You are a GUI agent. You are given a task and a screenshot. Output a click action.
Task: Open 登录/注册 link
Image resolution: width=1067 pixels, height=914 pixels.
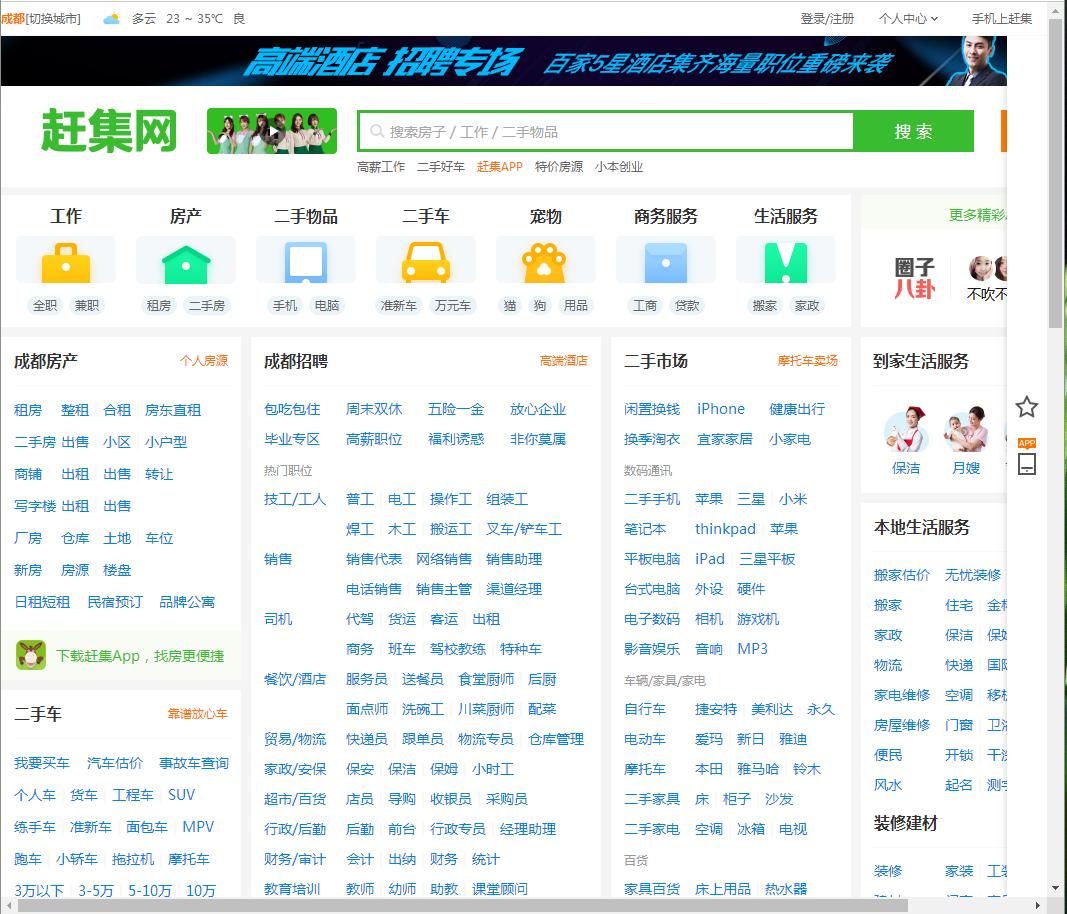(x=827, y=19)
